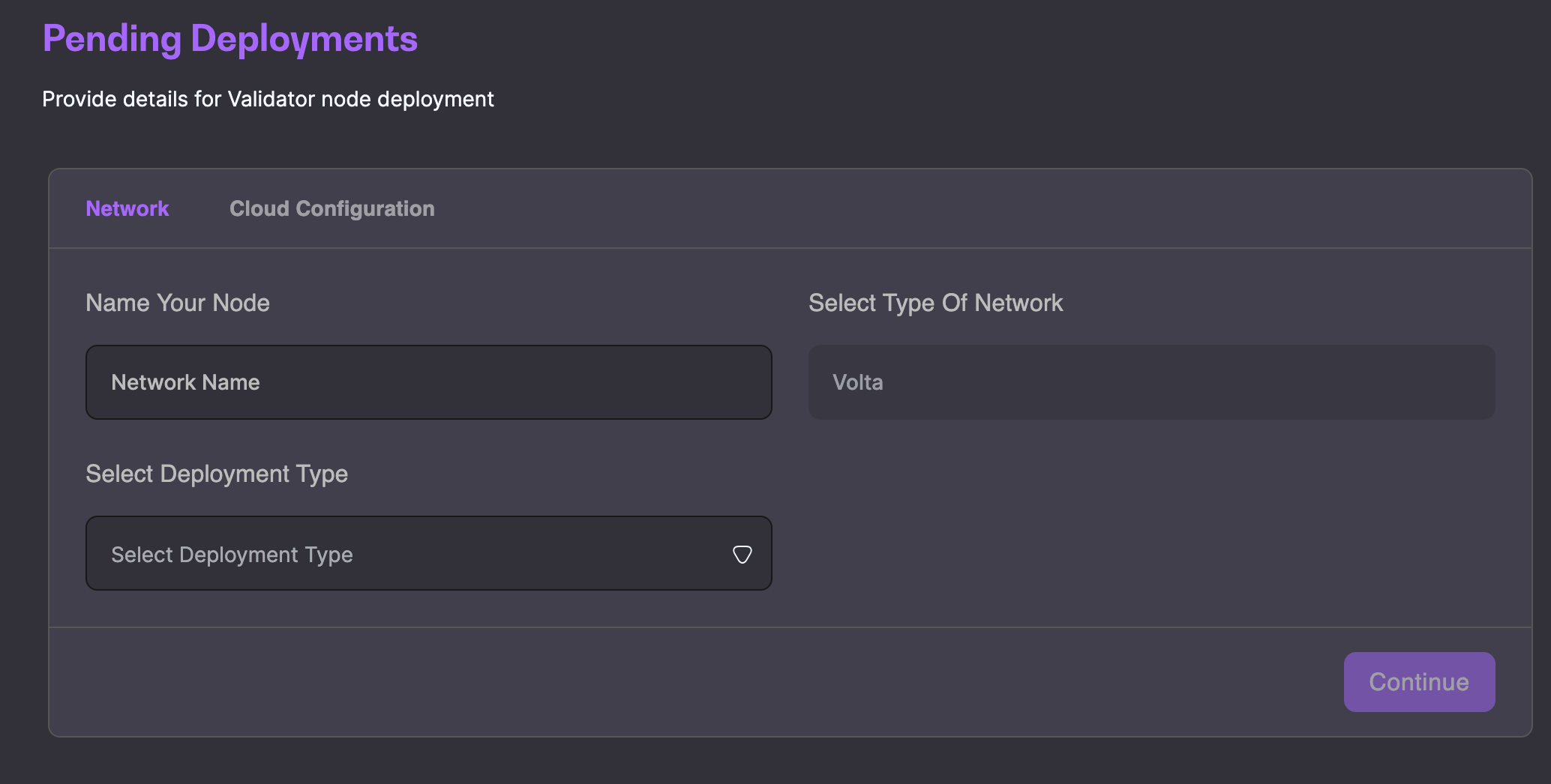Image resolution: width=1551 pixels, height=784 pixels.
Task: Open the Cloud Configuration tab
Action: point(331,208)
